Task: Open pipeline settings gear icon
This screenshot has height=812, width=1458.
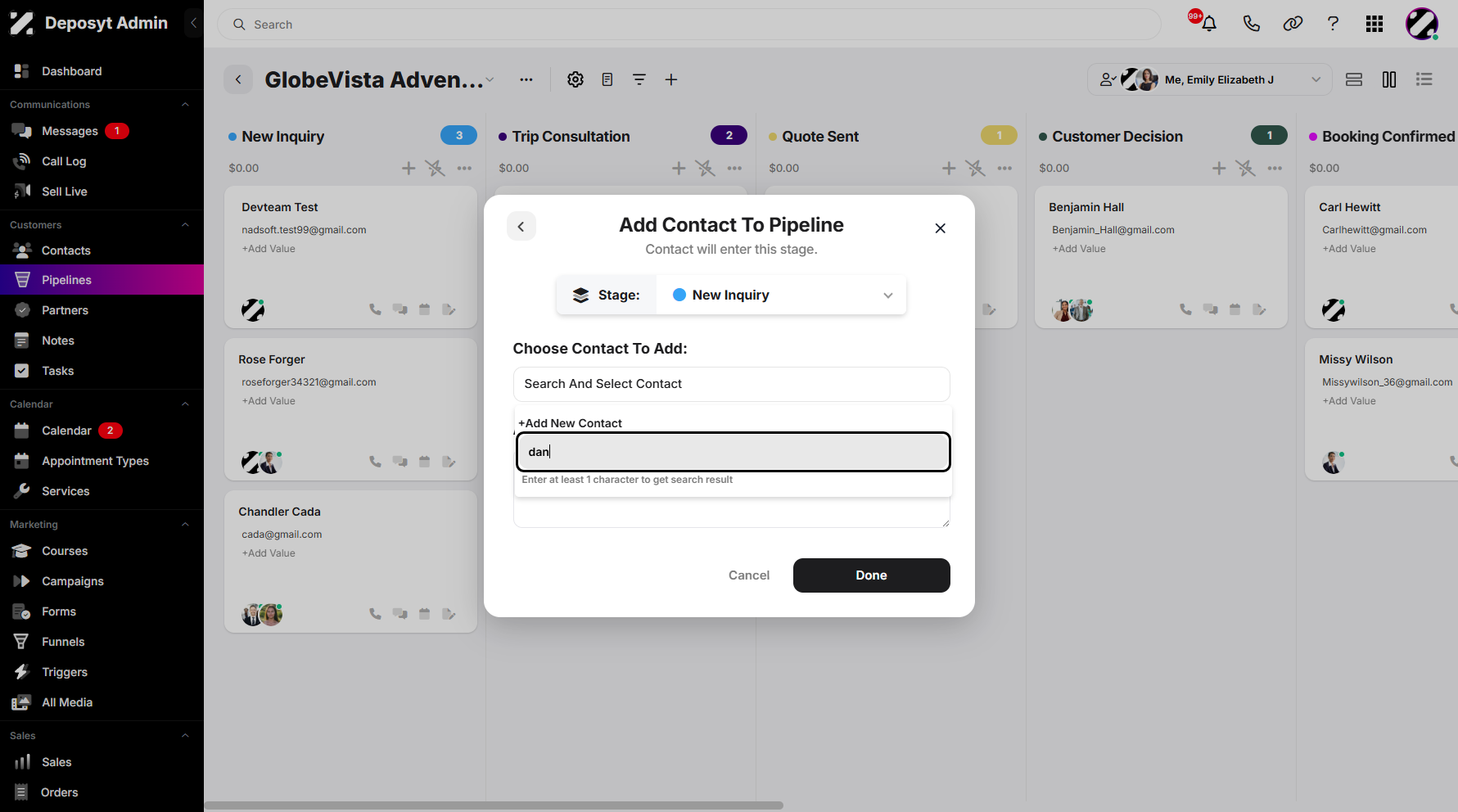Action: click(x=576, y=79)
